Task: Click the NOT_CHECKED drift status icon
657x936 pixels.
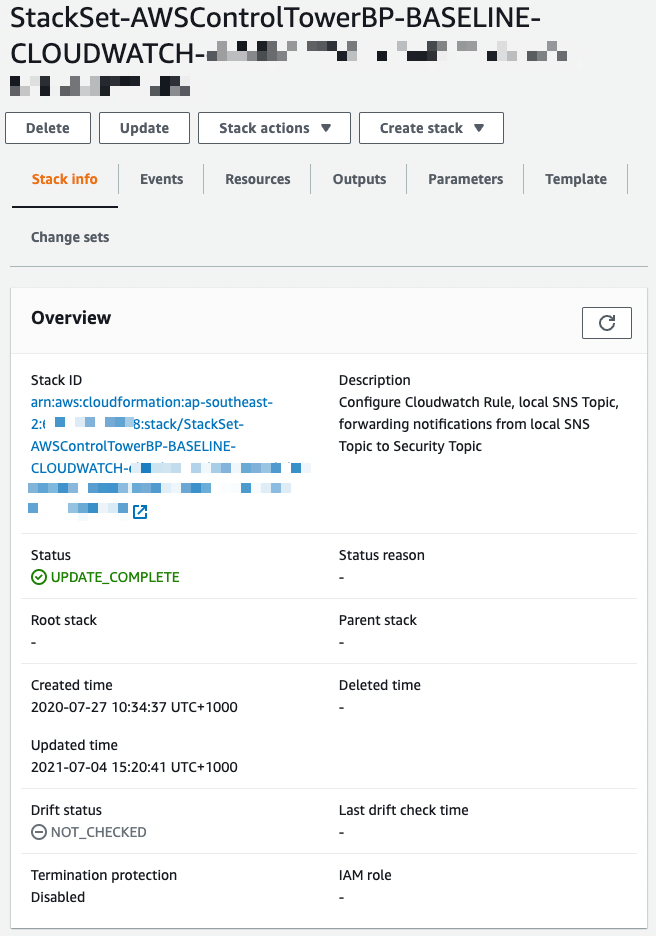Action: (39, 832)
